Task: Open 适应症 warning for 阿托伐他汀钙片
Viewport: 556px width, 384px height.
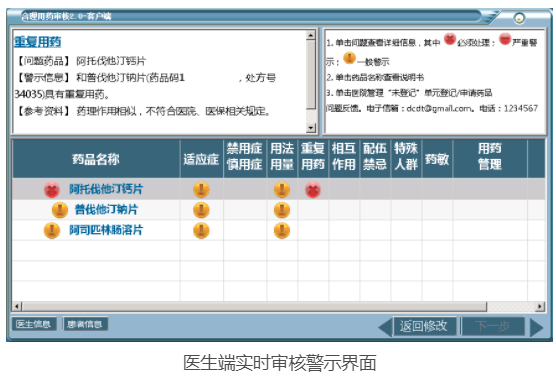Action: [201, 190]
